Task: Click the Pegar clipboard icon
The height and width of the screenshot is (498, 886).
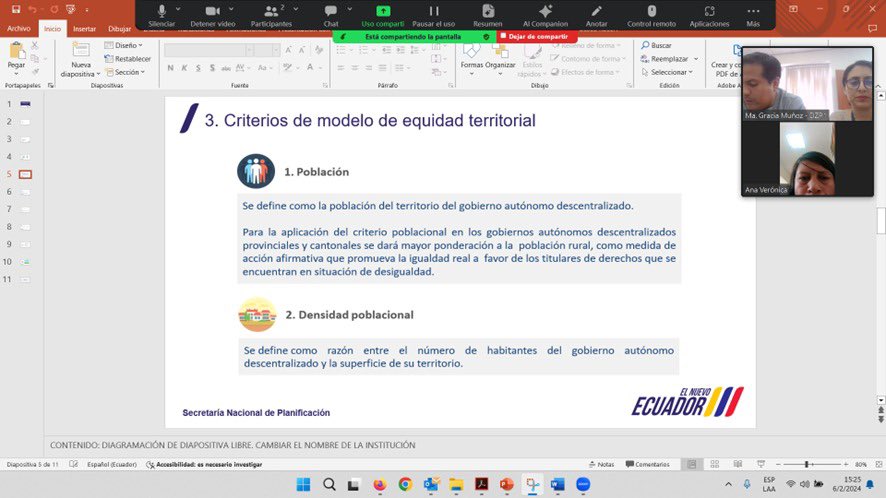Action: click(16, 51)
